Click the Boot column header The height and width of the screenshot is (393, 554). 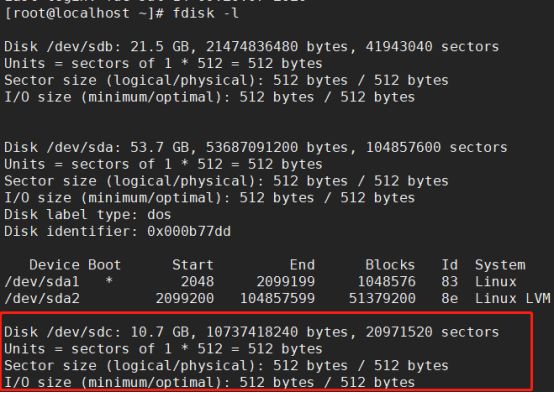tap(105, 265)
